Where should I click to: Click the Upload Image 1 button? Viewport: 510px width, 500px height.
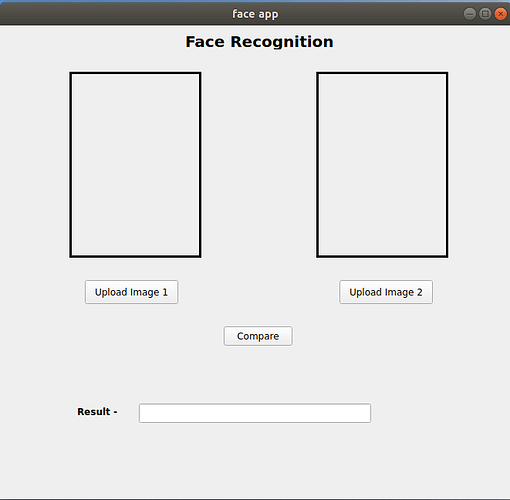pos(131,292)
